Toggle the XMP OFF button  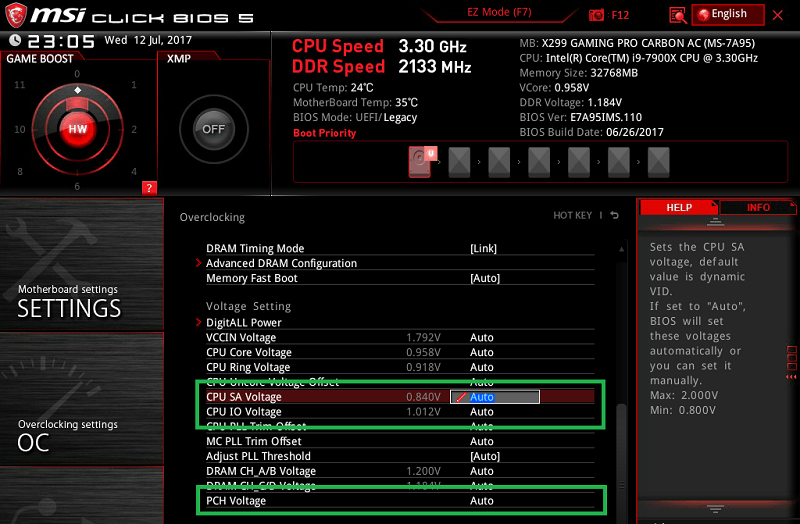tap(213, 129)
